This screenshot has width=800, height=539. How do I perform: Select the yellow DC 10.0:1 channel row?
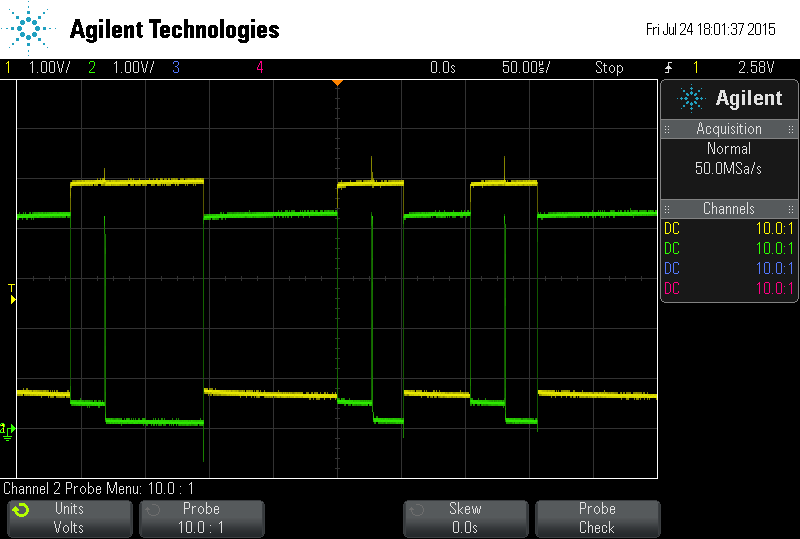(729, 228)
